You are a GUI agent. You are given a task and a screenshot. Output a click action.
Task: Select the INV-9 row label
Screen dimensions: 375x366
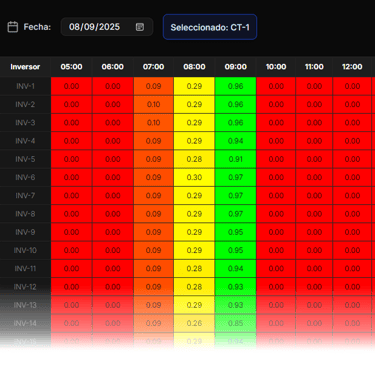tap(25, 232)
